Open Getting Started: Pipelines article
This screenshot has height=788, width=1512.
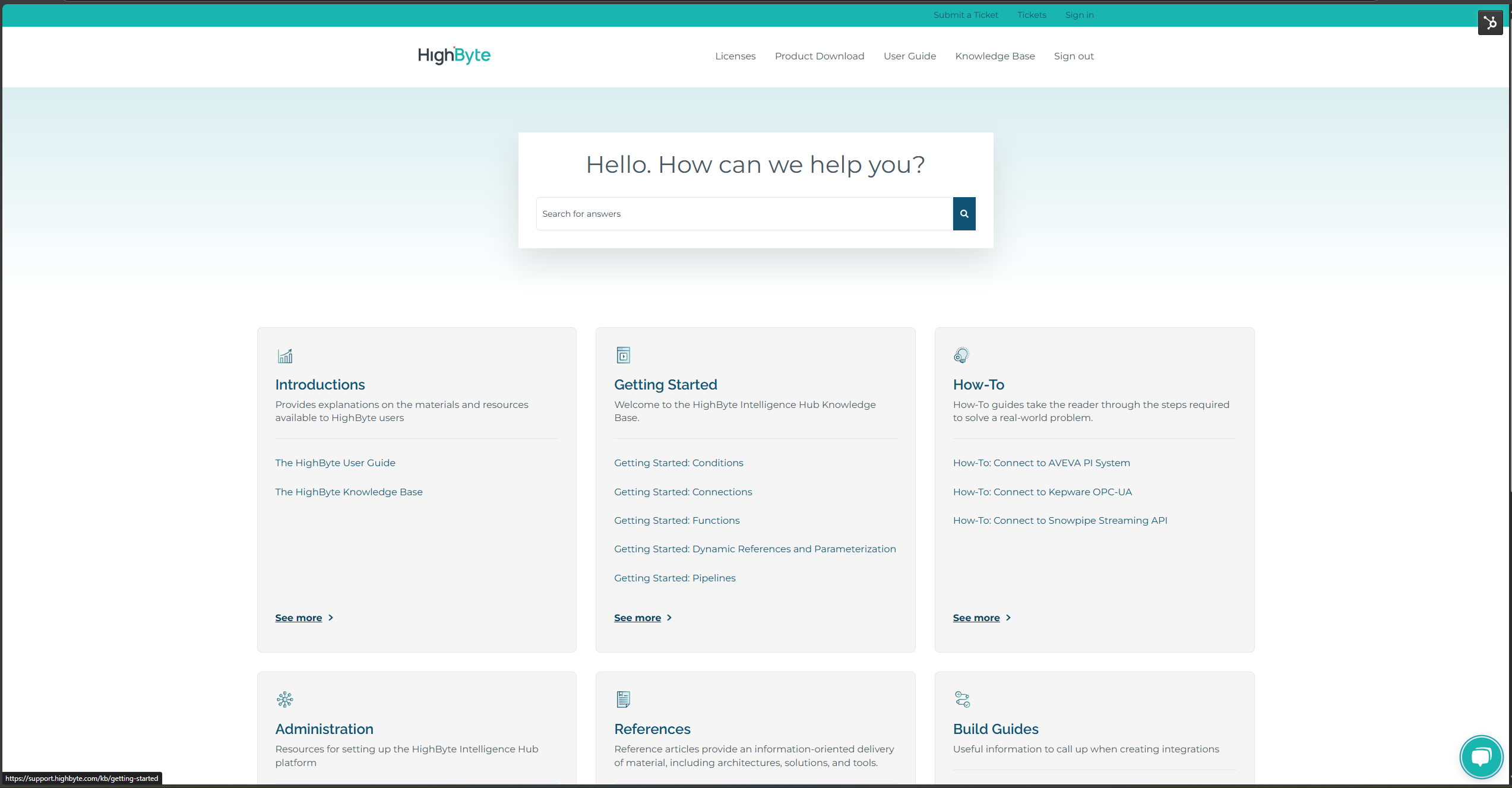pos(675,578)
